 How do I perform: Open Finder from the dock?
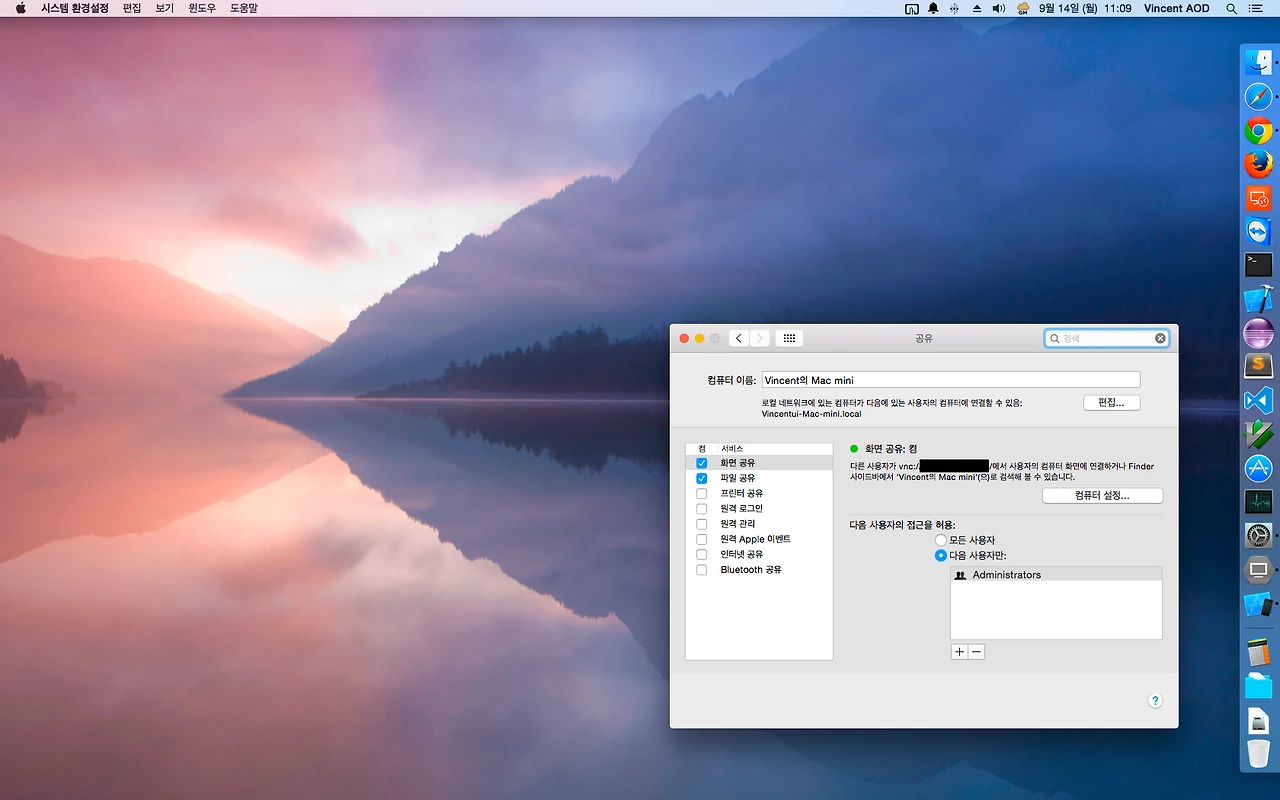point(1257,62)
